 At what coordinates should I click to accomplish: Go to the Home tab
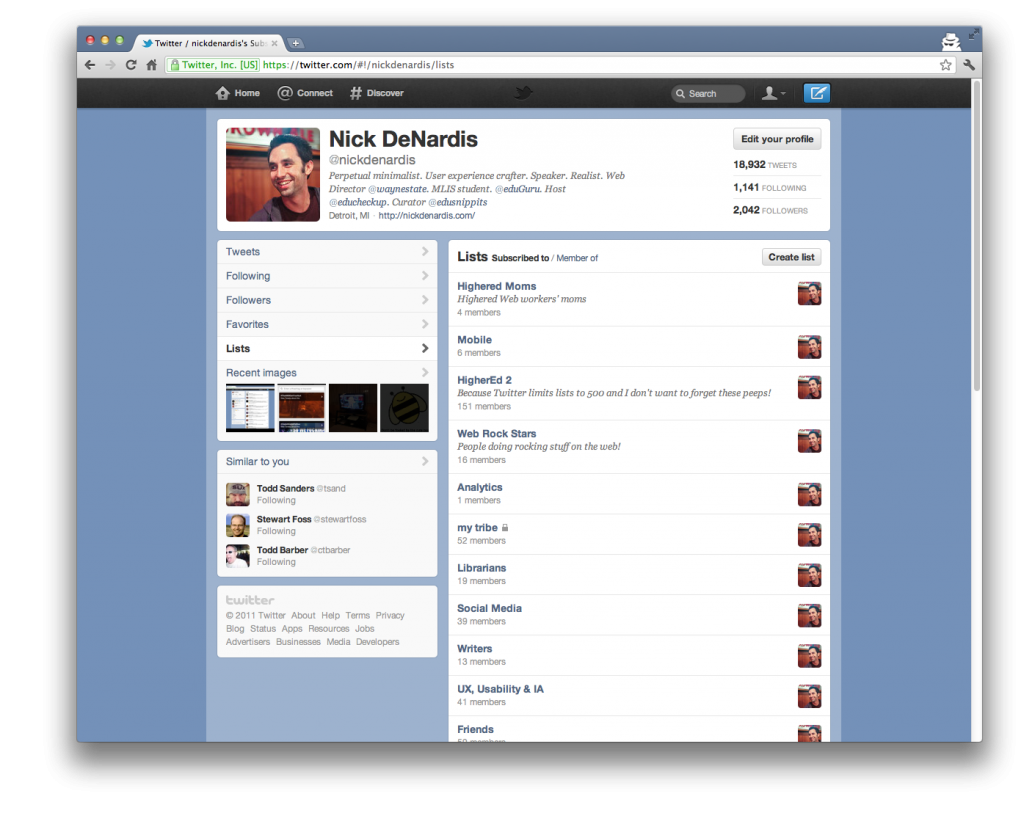click(x=238, y=93)
